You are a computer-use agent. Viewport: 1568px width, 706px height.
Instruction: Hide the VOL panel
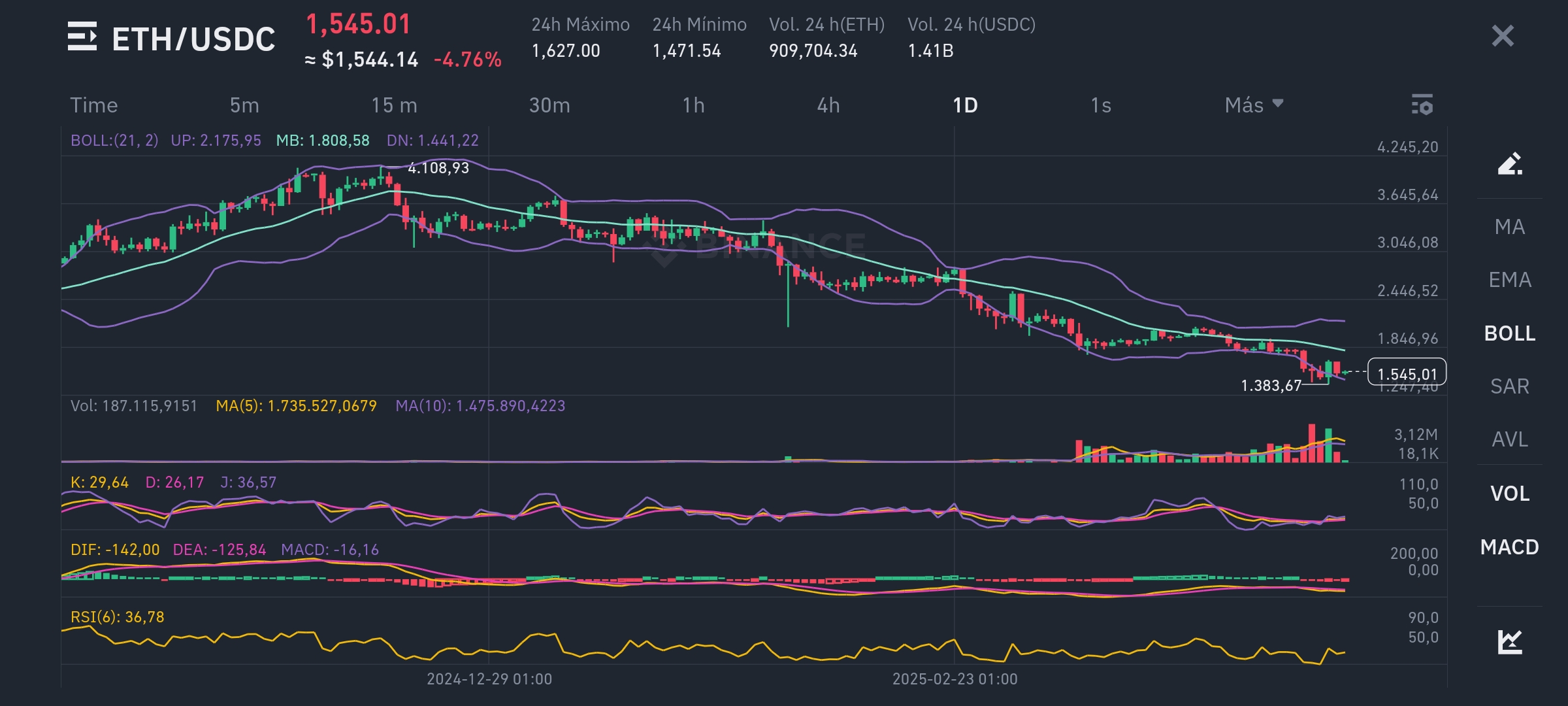click(1509, 494)
